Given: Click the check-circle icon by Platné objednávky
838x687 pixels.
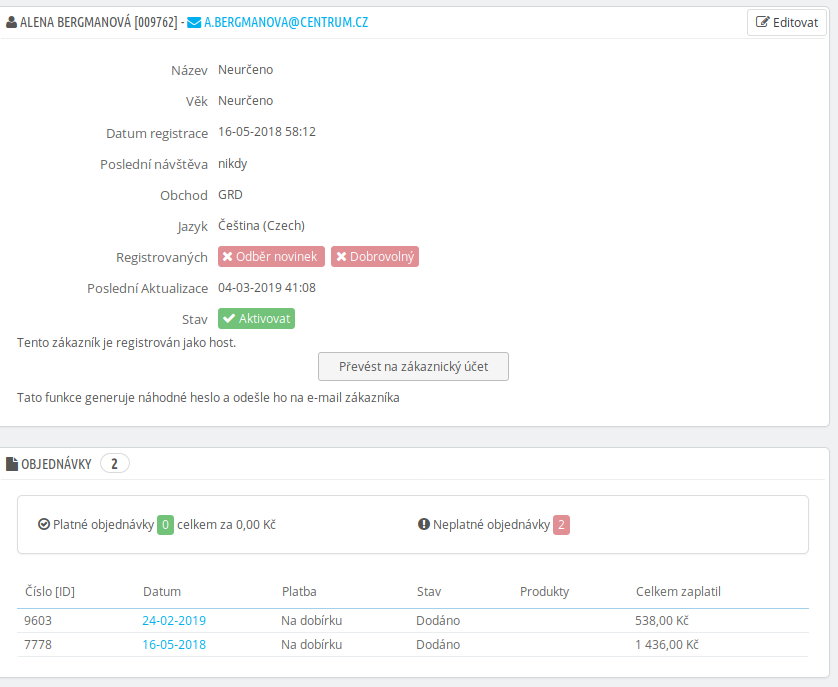Looking at the screenshot, I should [43, 524].
